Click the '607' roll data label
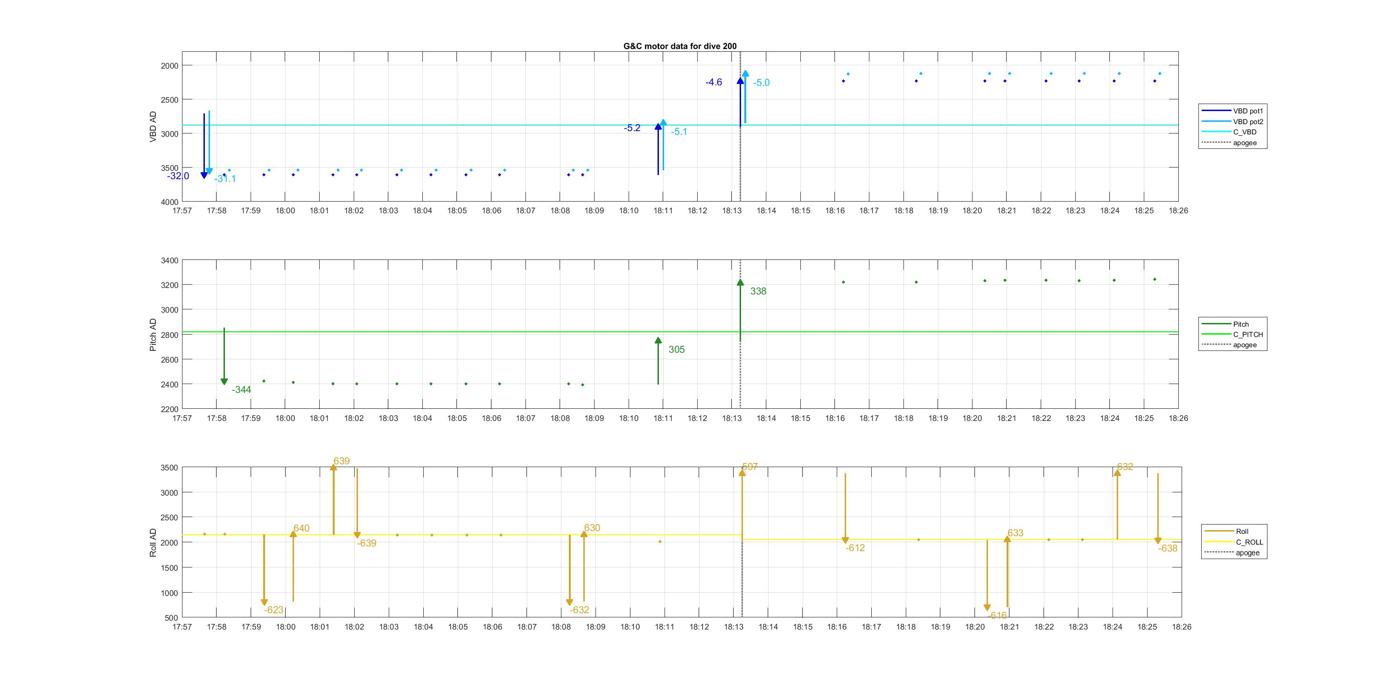 pos(750,467)
